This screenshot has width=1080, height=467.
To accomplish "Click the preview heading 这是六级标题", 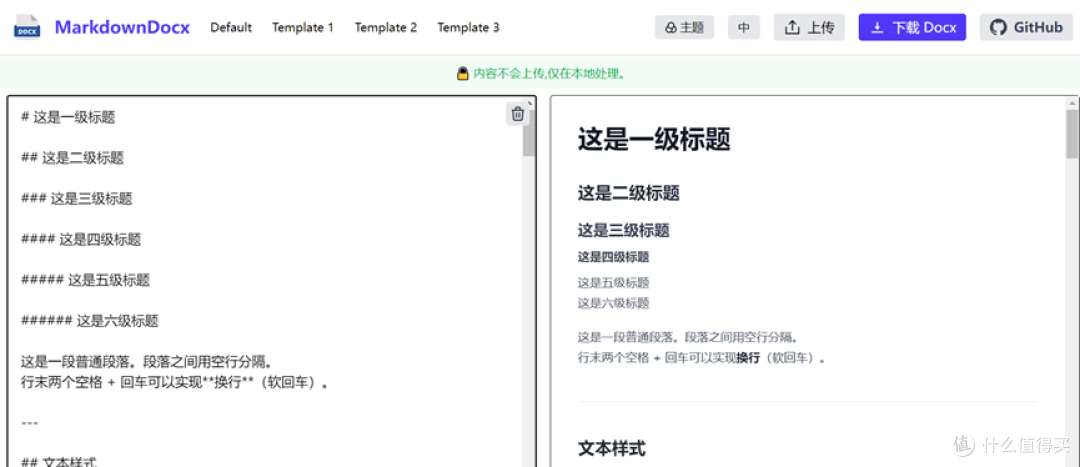I will tap(614, 302).
